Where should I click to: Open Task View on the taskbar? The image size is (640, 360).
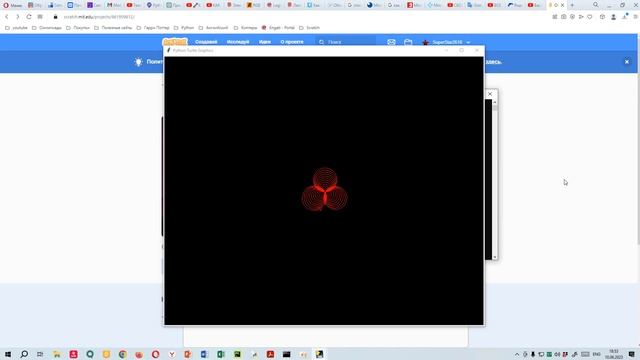point(40,354)
